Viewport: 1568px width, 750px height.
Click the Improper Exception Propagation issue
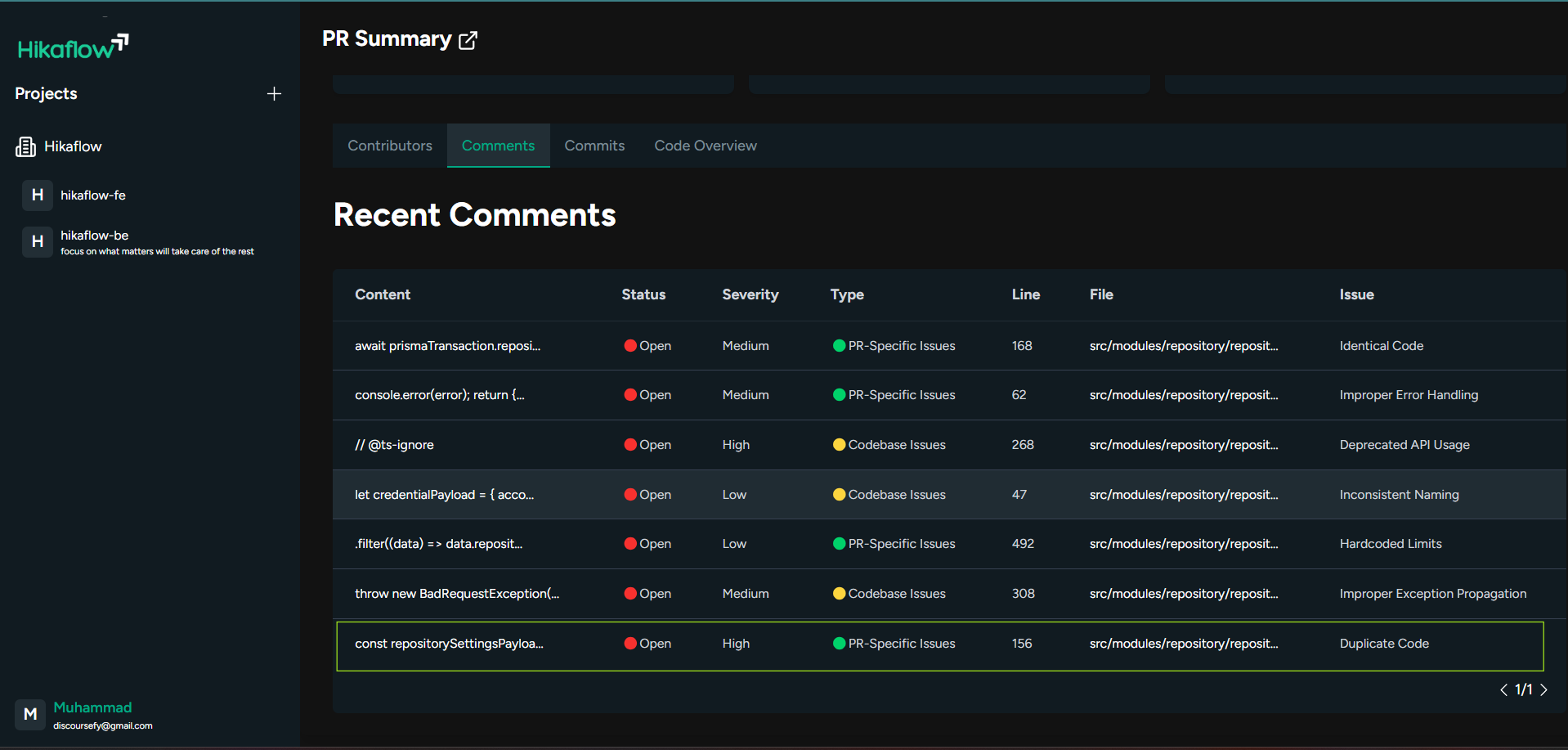coord(1432,594)
